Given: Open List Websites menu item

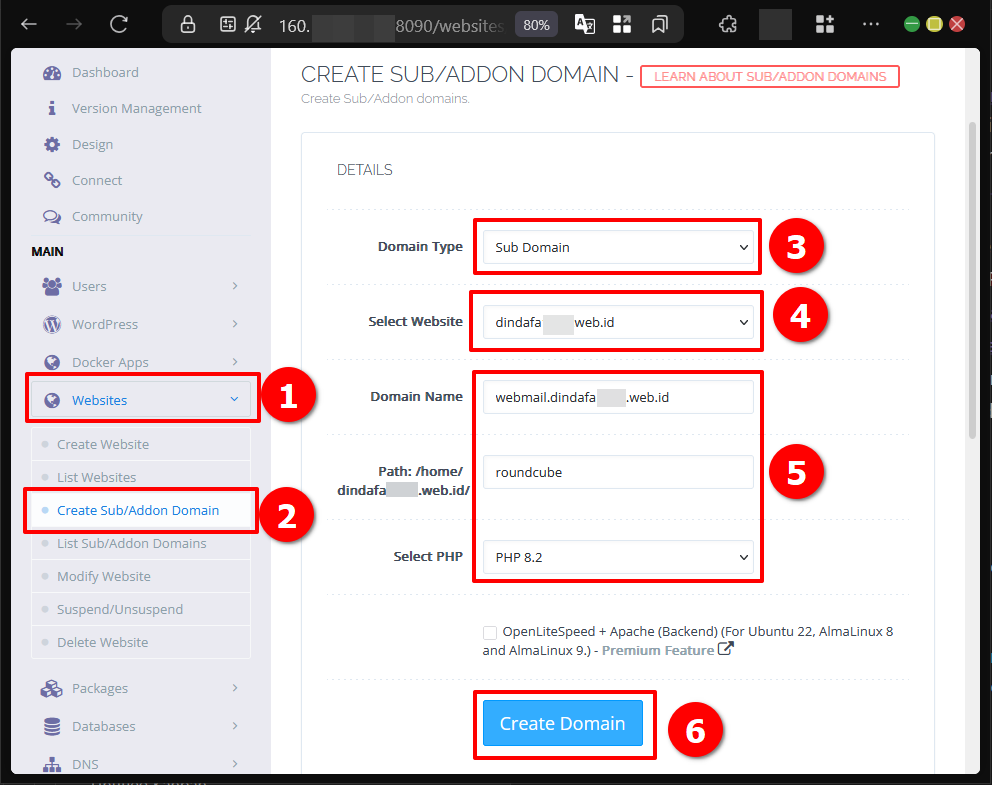Looking at the screenshot, I should coord(96,477).
